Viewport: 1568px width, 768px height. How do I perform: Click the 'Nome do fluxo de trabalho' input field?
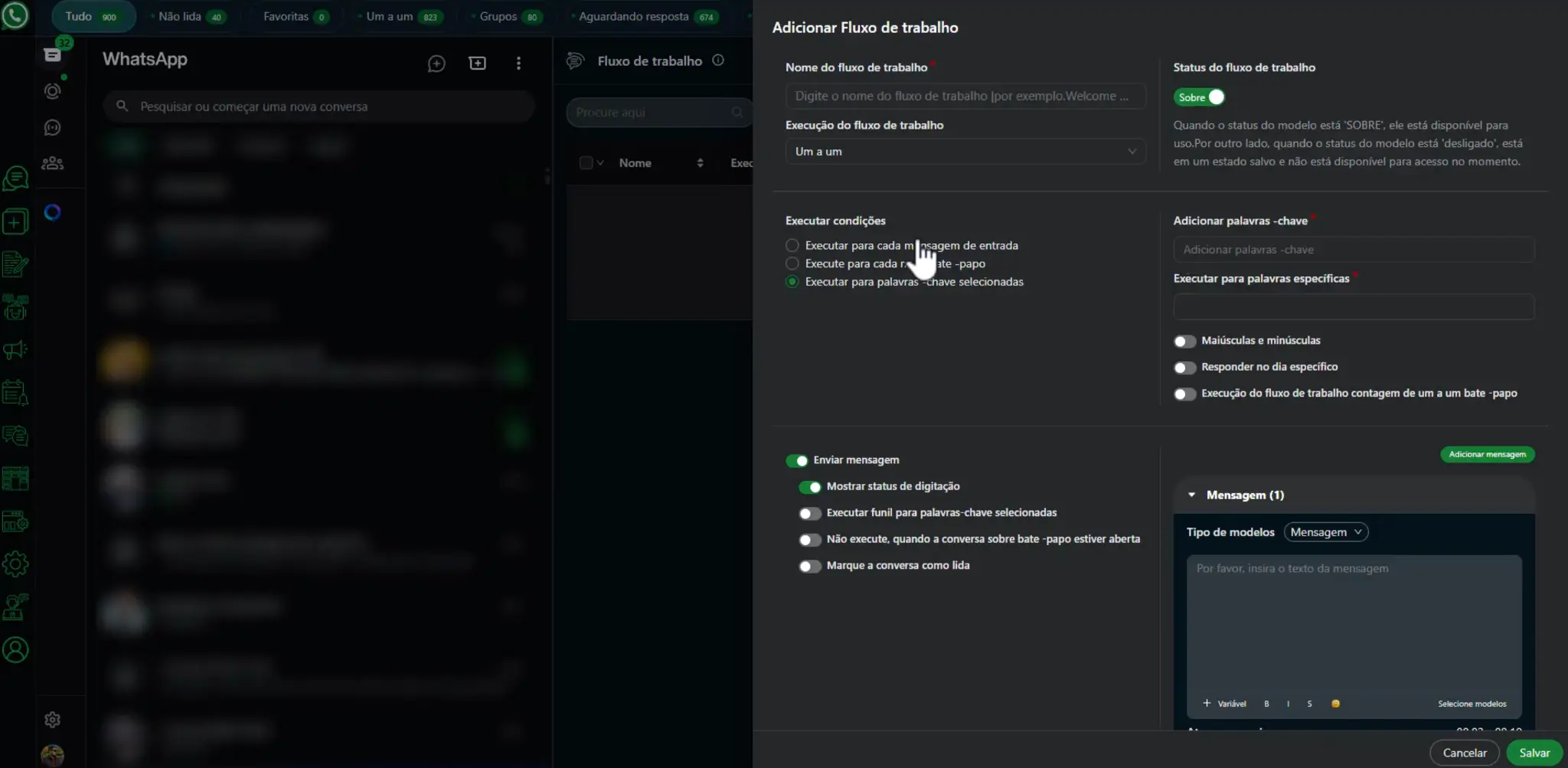point(965,96)
